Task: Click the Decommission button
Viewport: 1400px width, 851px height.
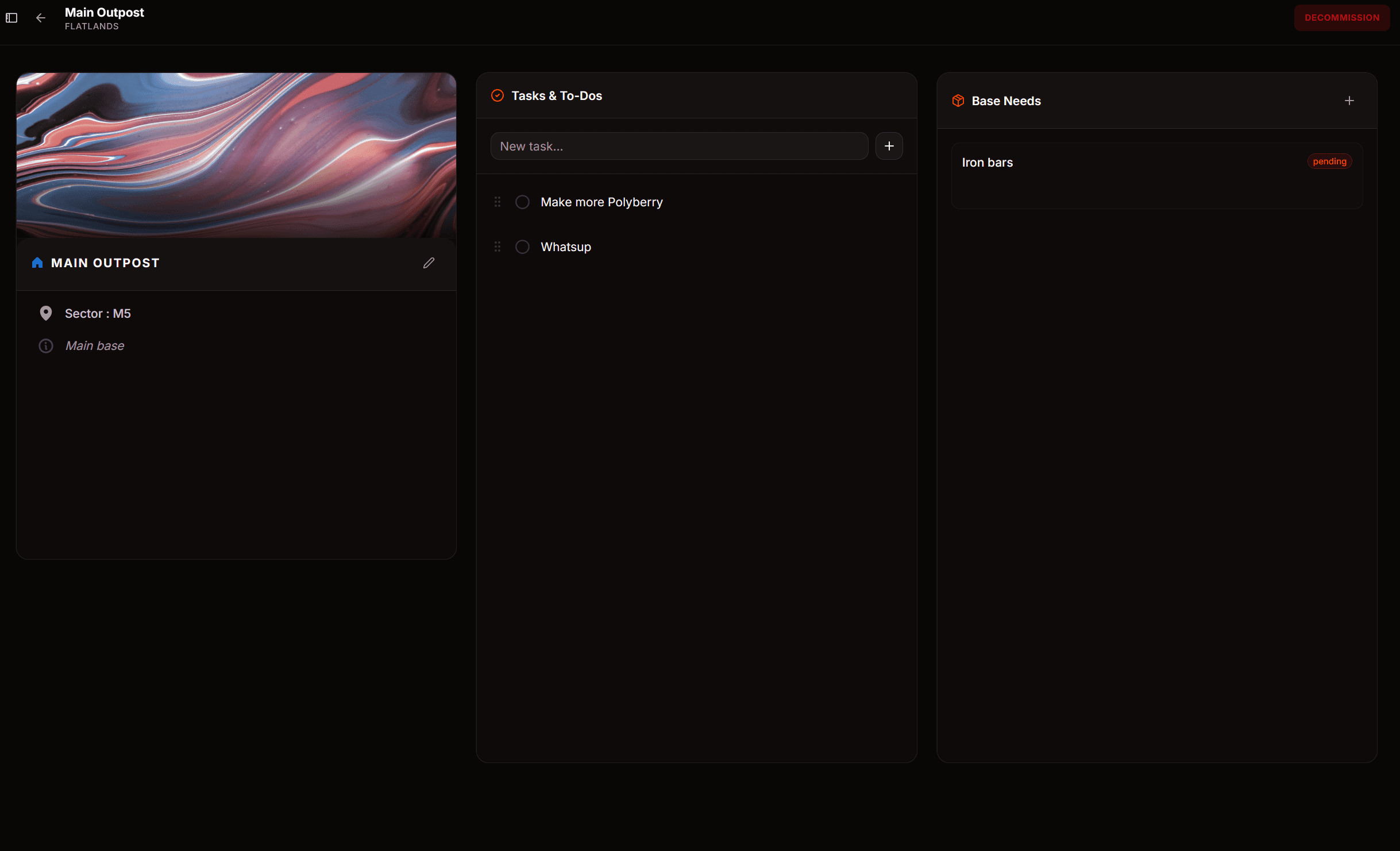Action: click(x=1341, y=18)
